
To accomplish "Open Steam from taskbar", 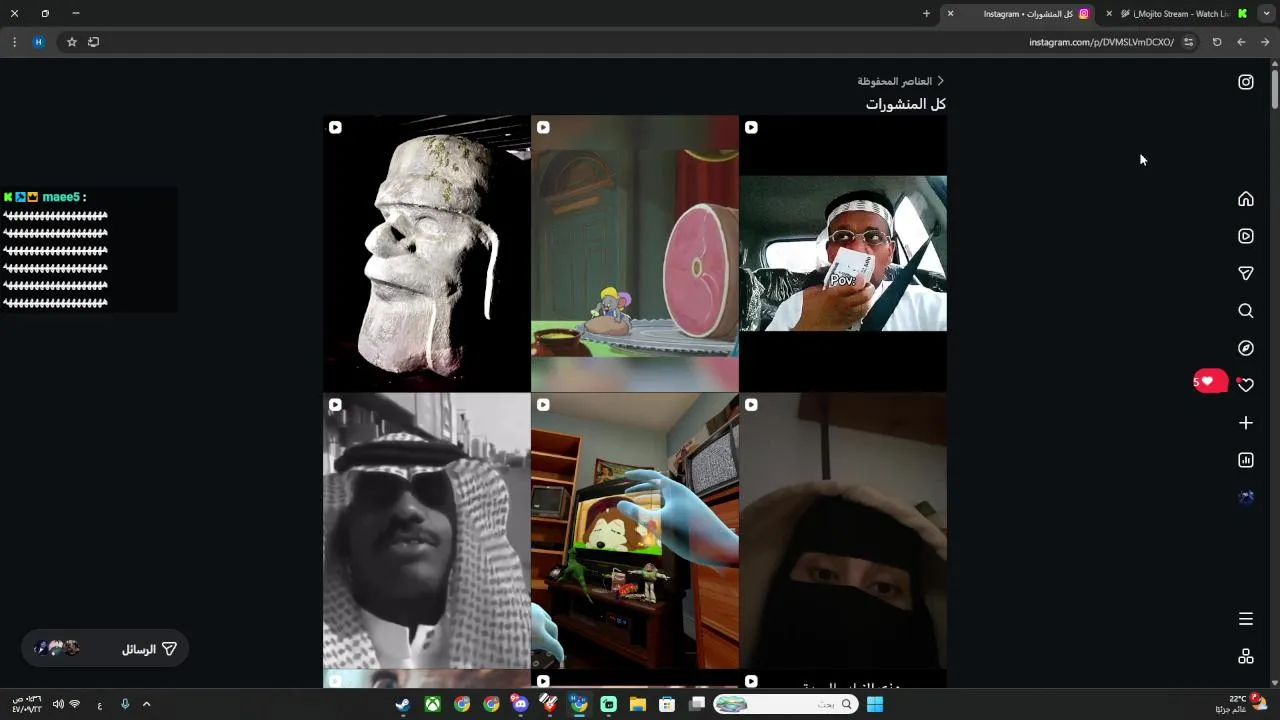I will (x=402, y=704).
